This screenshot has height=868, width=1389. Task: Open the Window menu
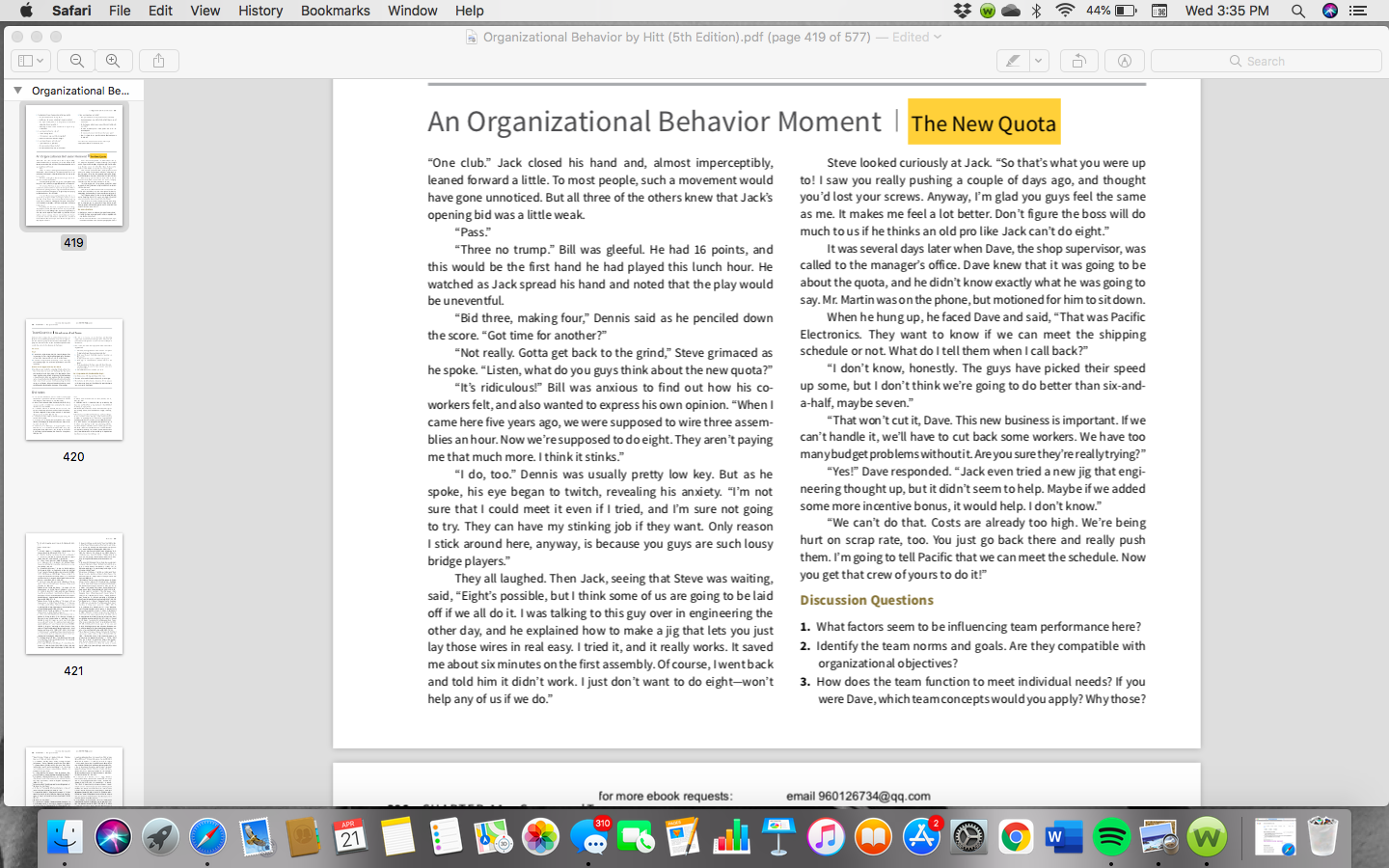(x=412, y=11)
